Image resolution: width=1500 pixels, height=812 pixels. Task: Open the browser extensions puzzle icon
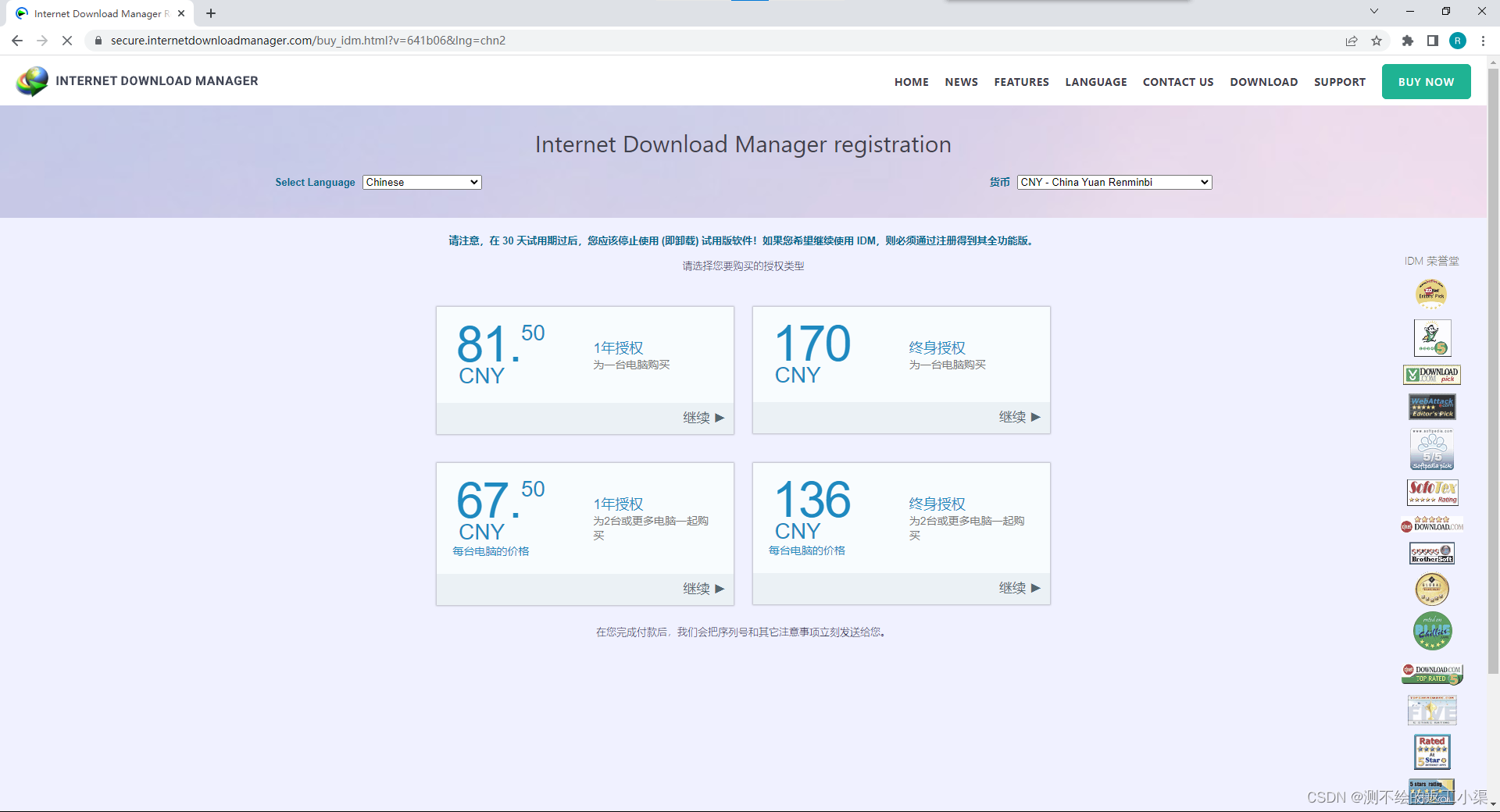coord(1408,41)
